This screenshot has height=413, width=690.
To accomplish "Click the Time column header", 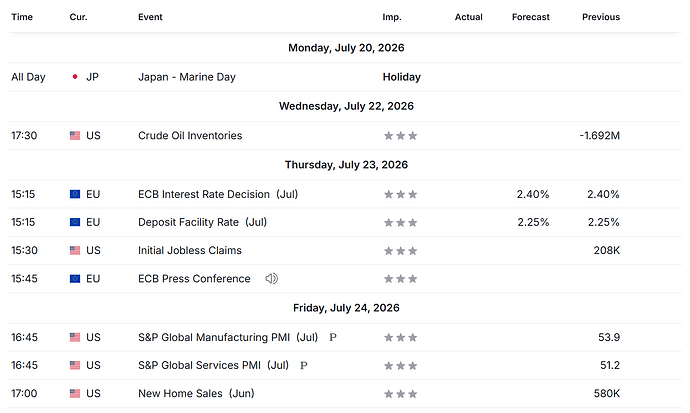I will point(22,17).
